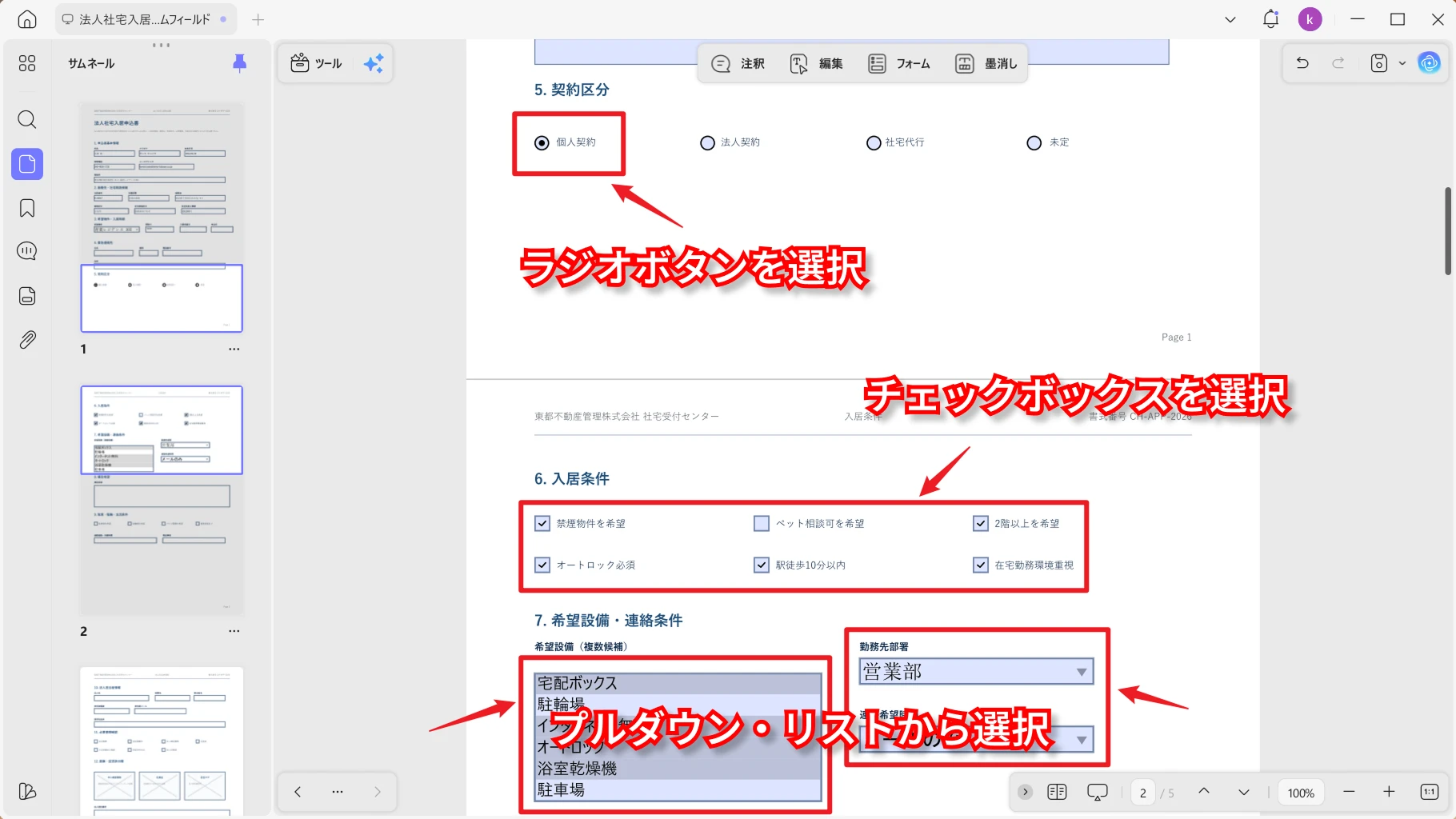Collapse the bottom toolbar with arrow circle
The image size is (1456, 819).
point(1025,792)
